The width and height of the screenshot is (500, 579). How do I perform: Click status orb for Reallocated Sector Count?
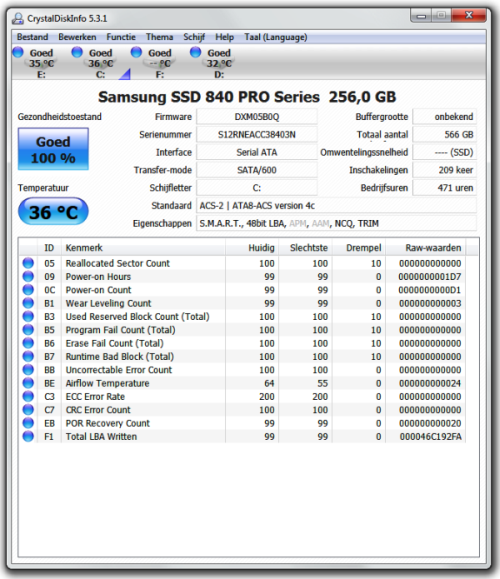[28, 263]
